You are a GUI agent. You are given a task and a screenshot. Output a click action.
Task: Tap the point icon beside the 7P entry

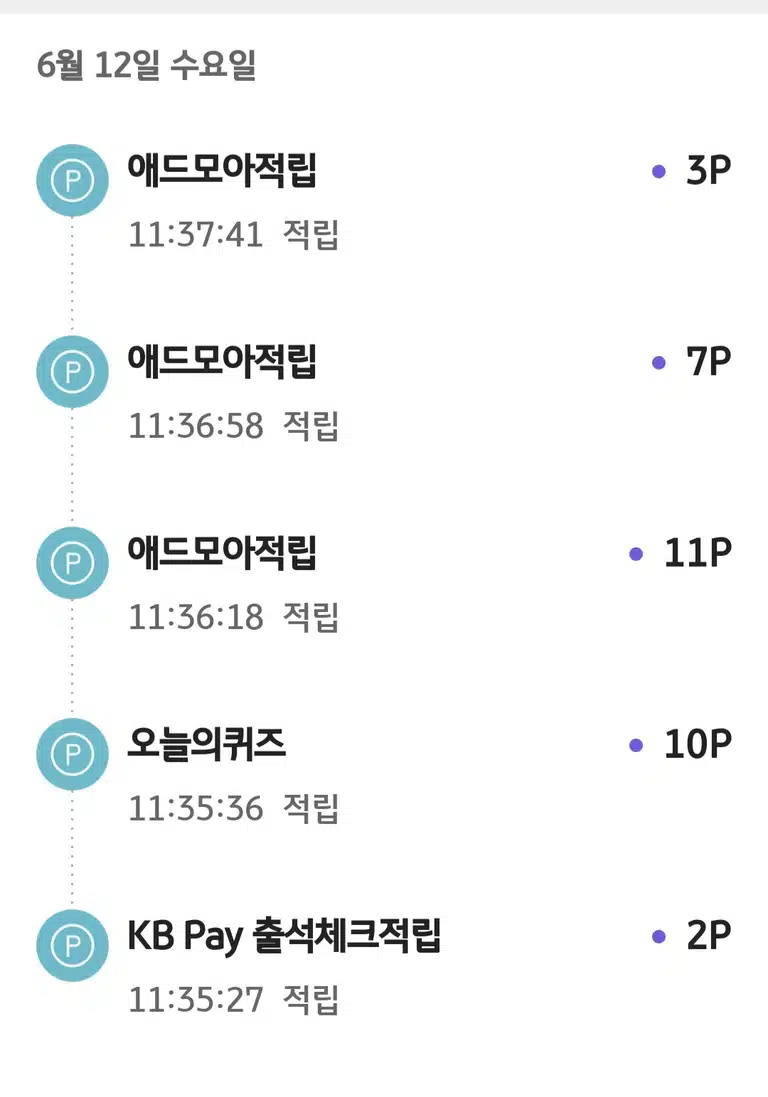click(72, 371)
